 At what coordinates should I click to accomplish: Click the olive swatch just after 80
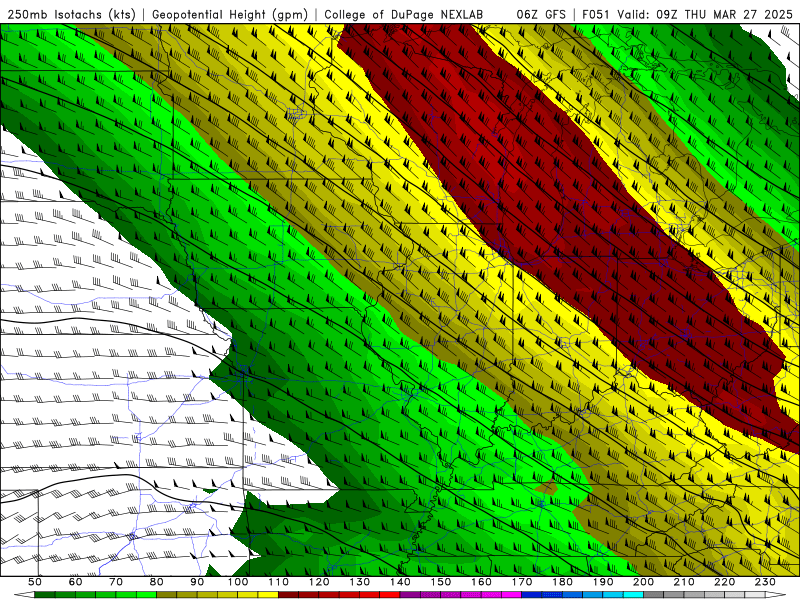[x=166, y=594]
